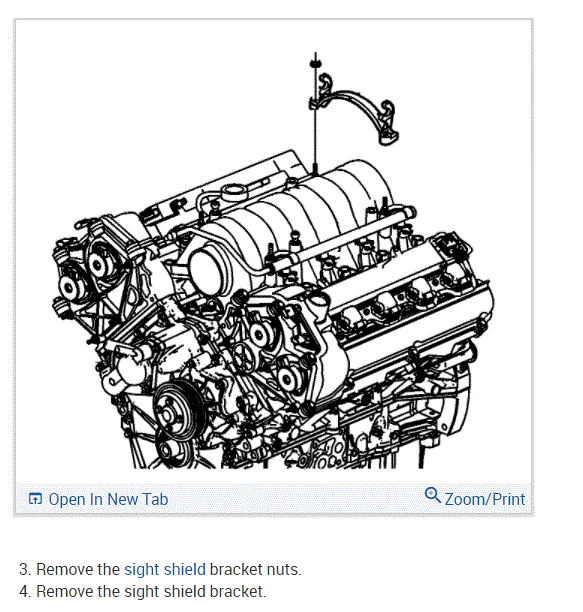Click the step 4 Remove the sight shield bracket text
Image resolution: width=583 pixels, height=612 pixels.
(142, 591)
